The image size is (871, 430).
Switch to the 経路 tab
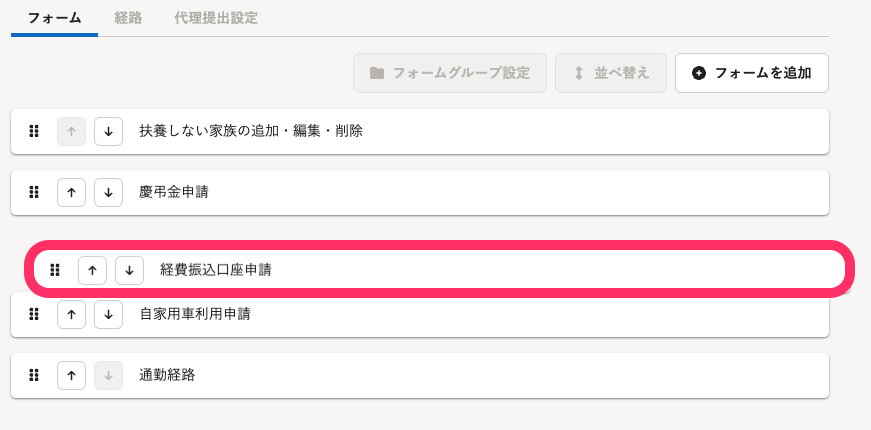tap(128, 18)
